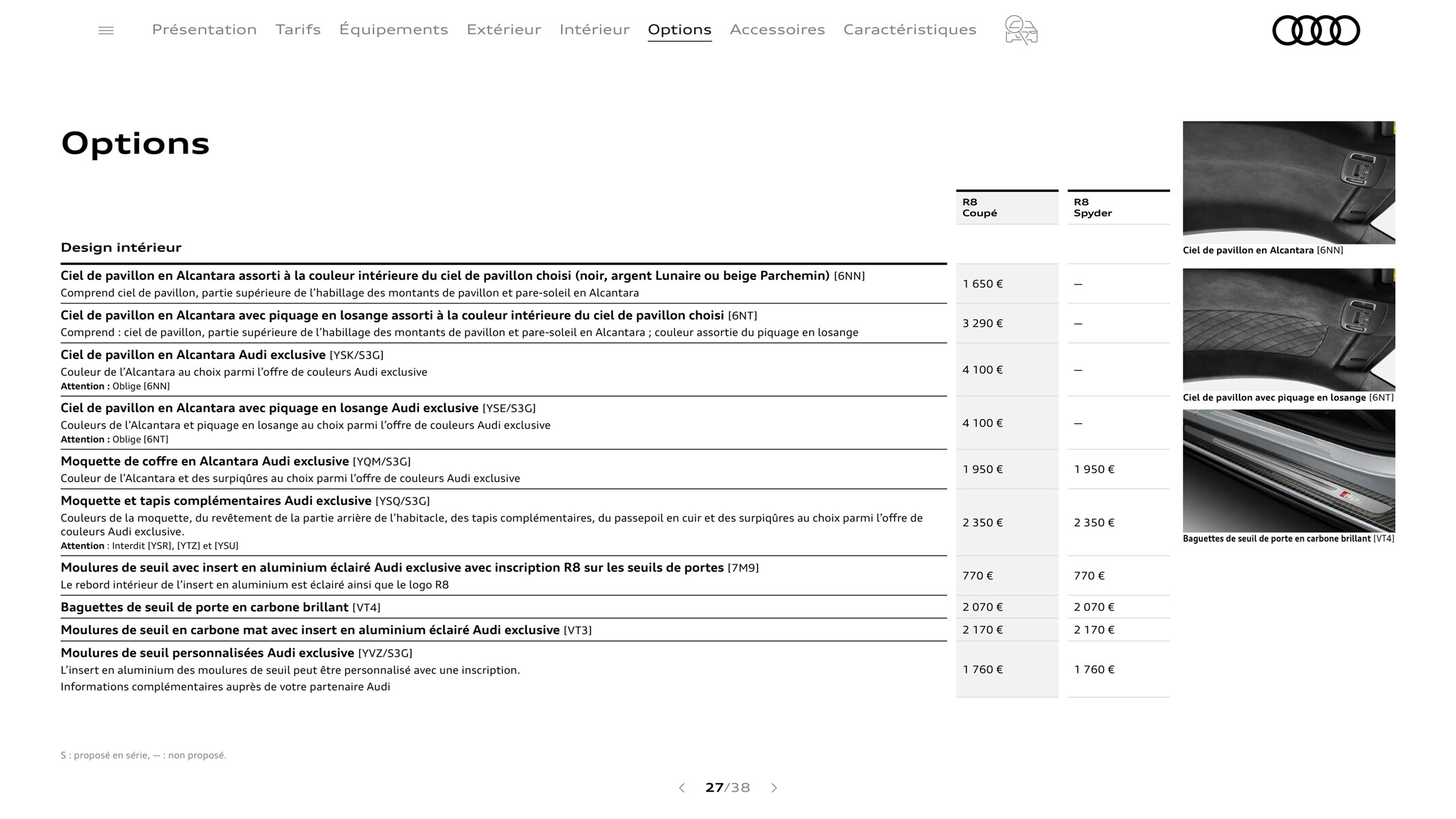Click the carbon door sill VT4 image
Image resolution: width=1456 pixels, height=819 pixels.
pyautogui.click(x=1289, y=471)
